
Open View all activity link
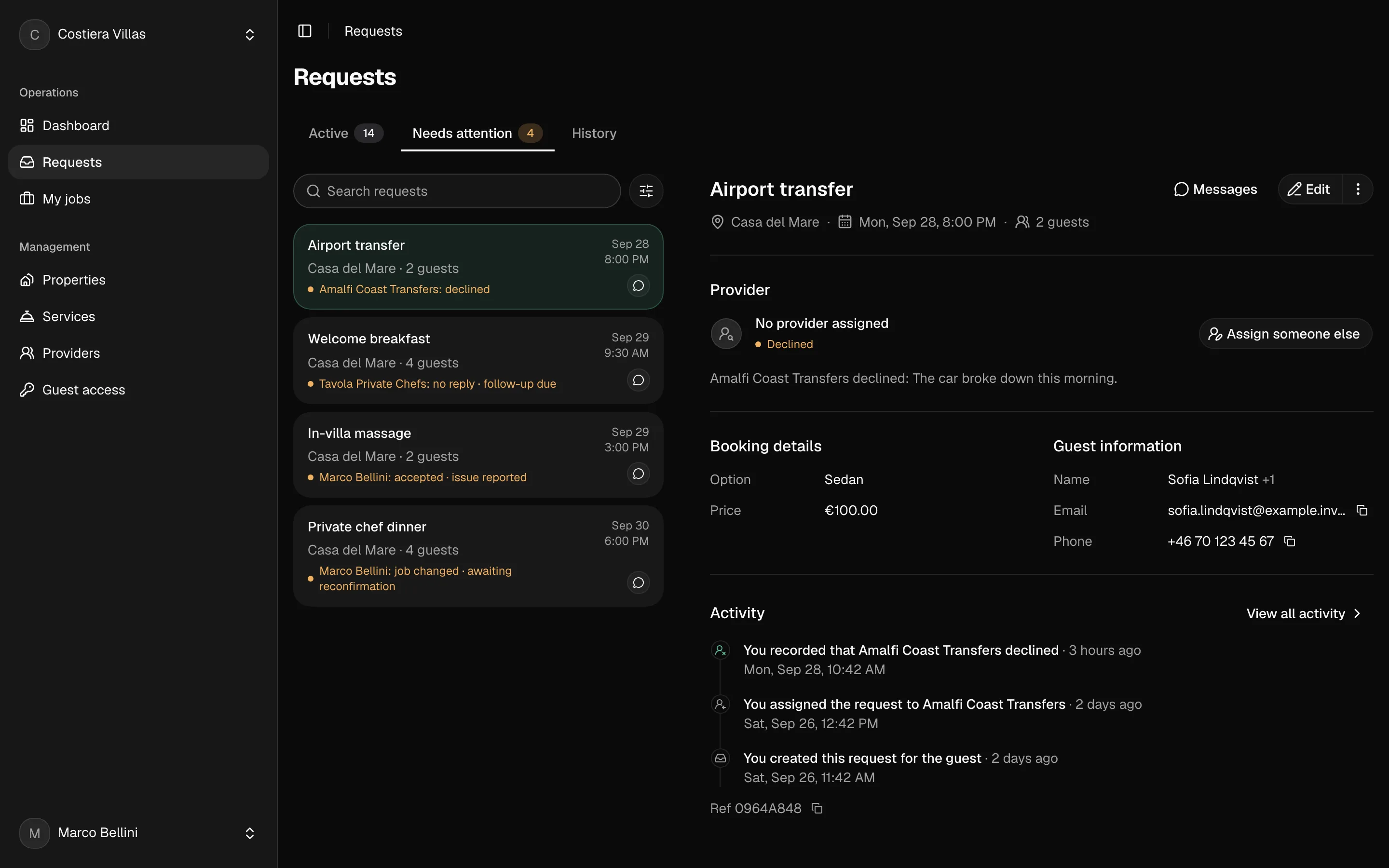pos(1303,614)
